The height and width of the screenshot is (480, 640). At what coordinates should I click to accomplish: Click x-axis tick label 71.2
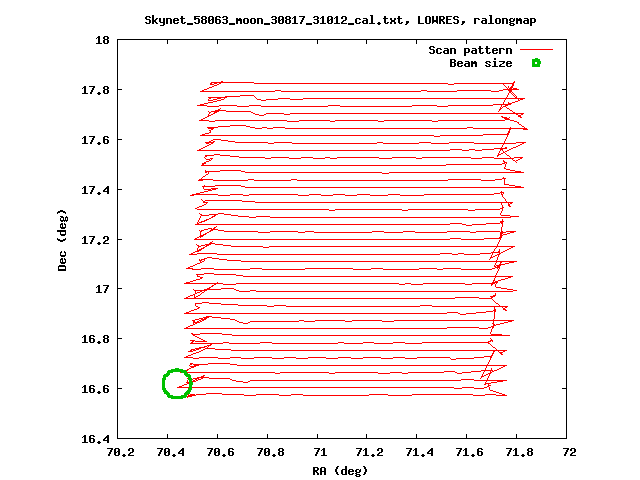pos(369,452)
